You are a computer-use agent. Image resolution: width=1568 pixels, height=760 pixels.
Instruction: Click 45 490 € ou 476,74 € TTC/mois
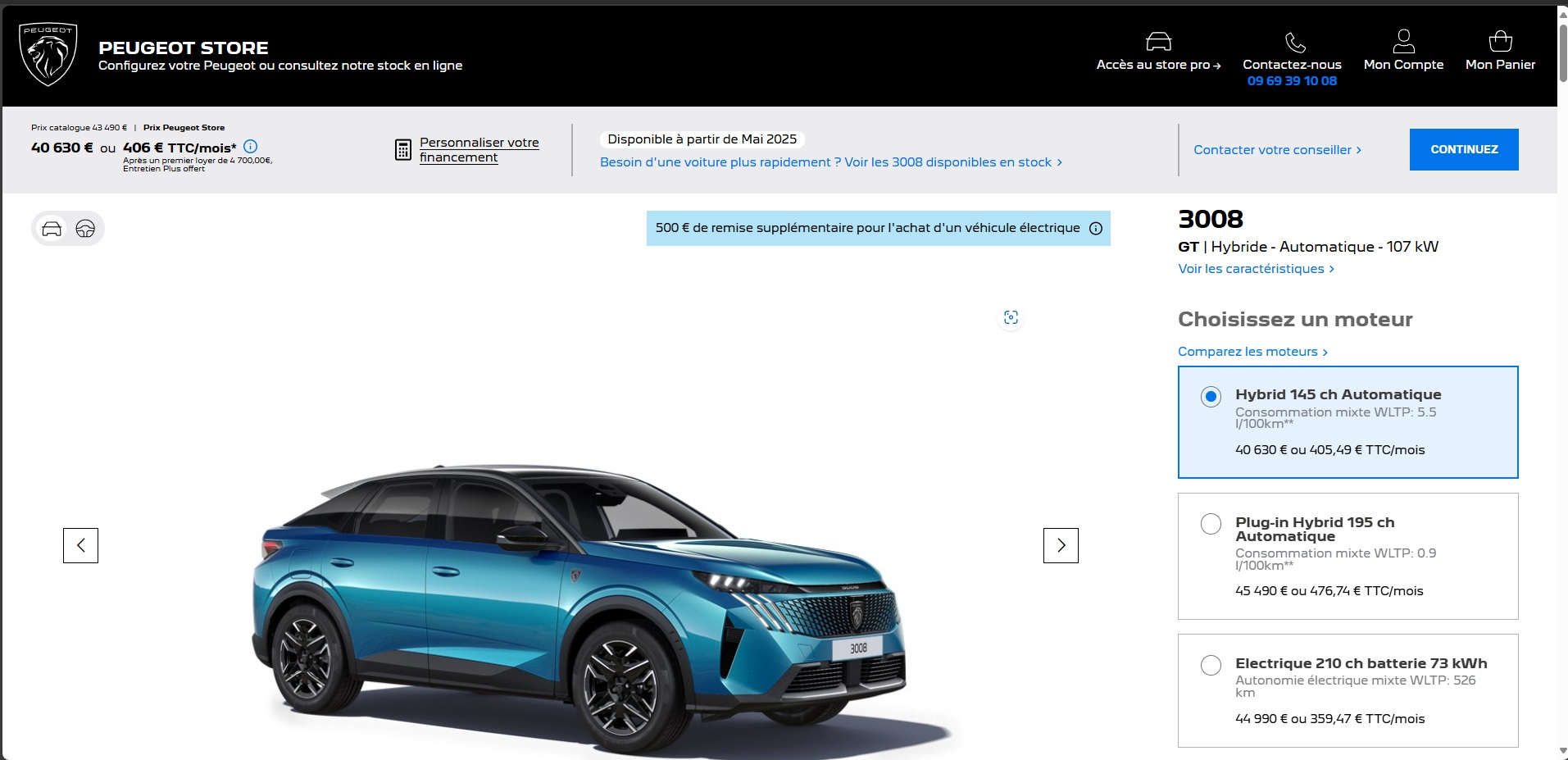1329,591
